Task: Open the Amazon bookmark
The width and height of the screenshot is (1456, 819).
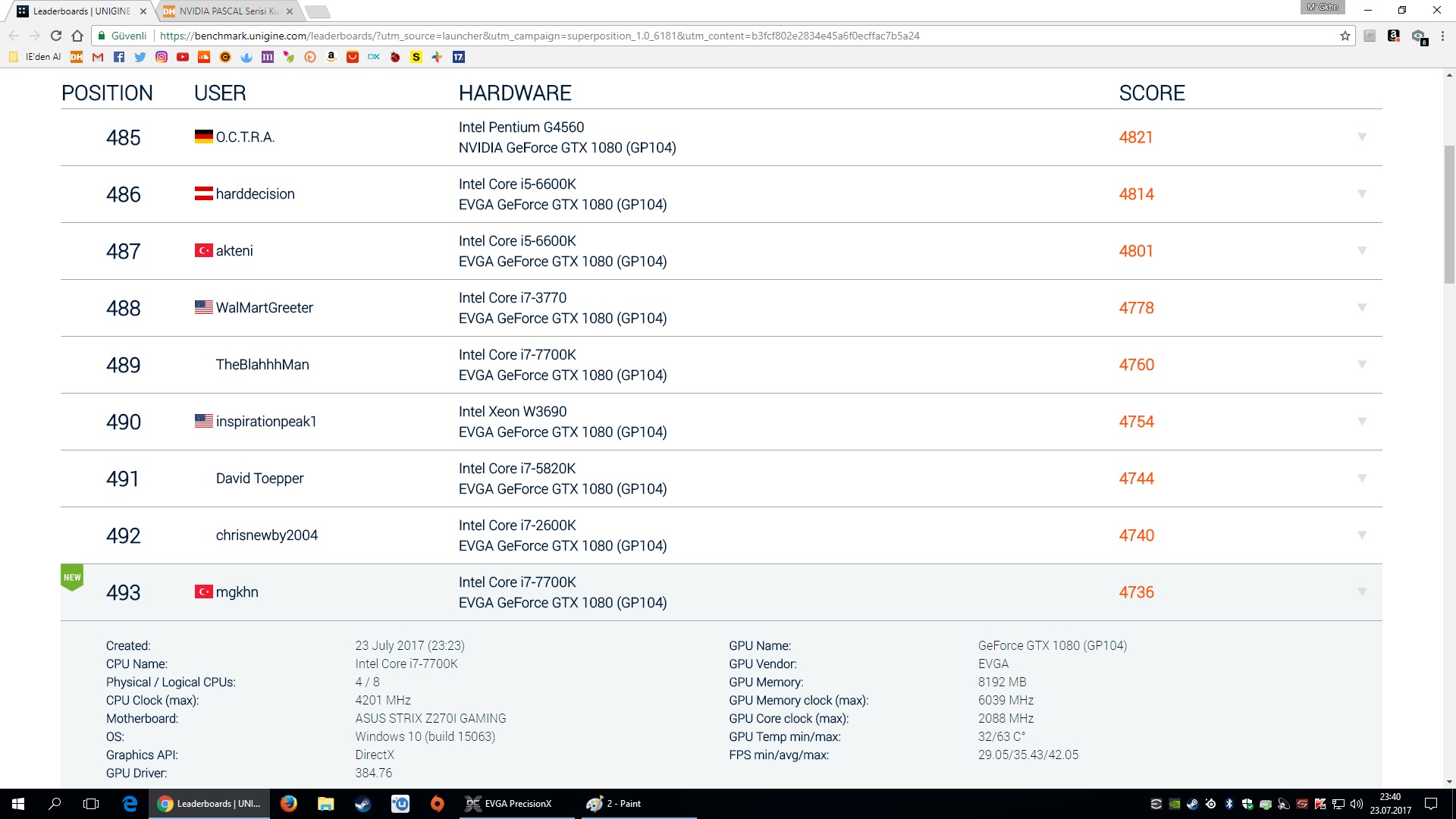Action: point(331,57)
